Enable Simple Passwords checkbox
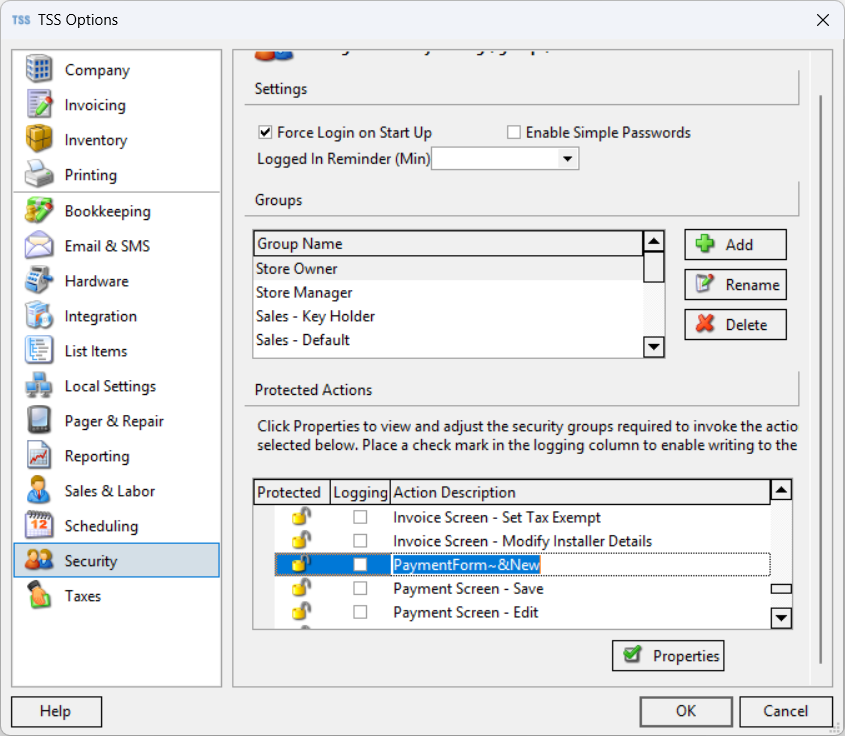The image size is (845, 736). pyautogui.click(x=514, y=132)
